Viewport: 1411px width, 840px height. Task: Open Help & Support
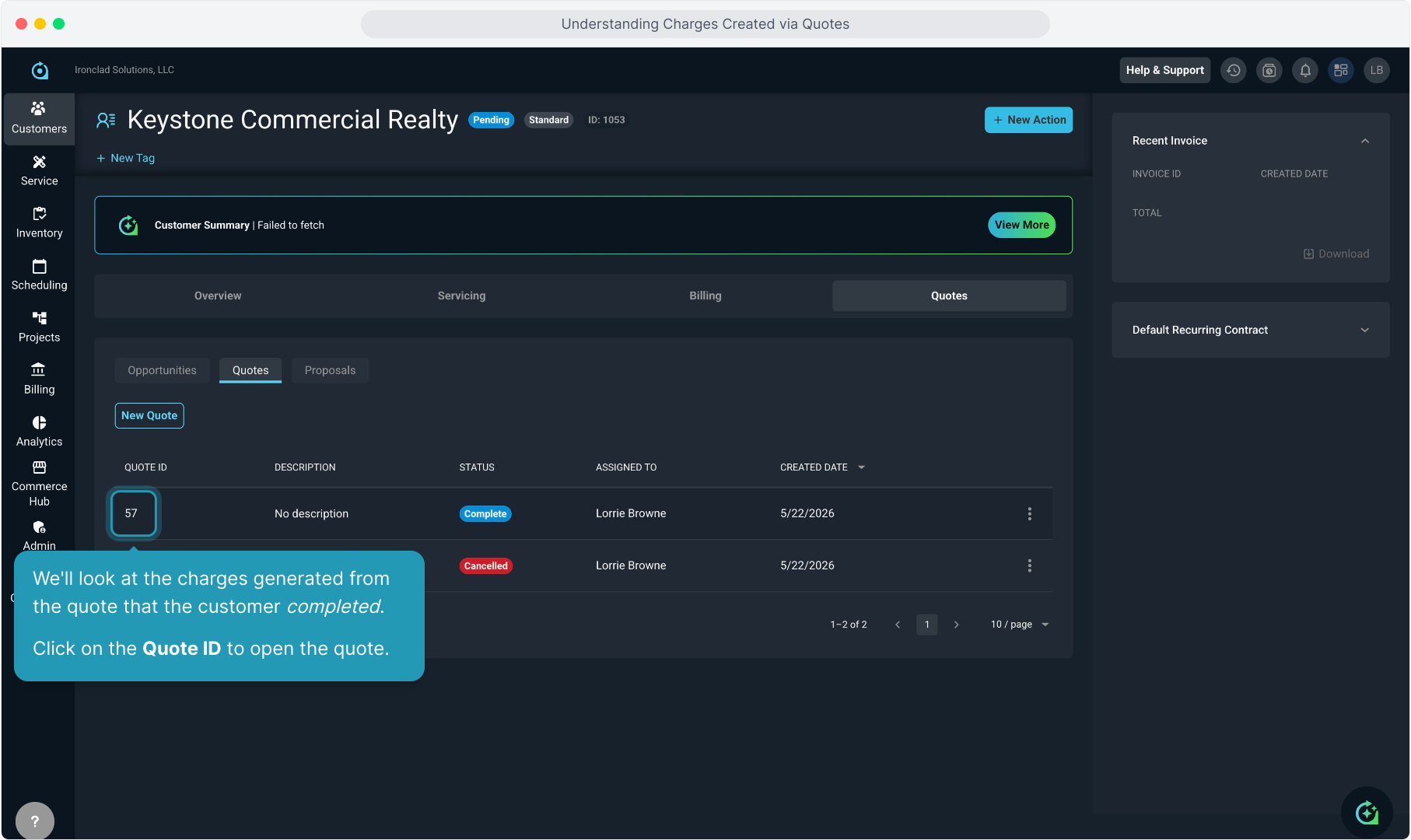1165,70
